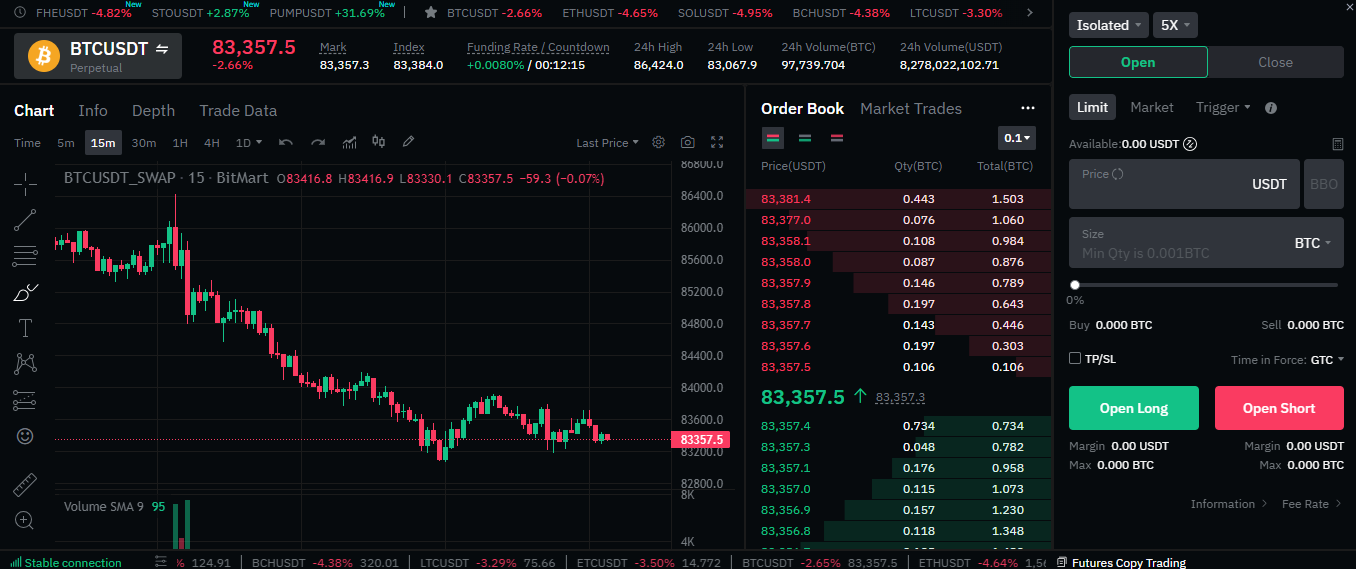Open the Isolated margin mode dropdown

(1109, 25)
